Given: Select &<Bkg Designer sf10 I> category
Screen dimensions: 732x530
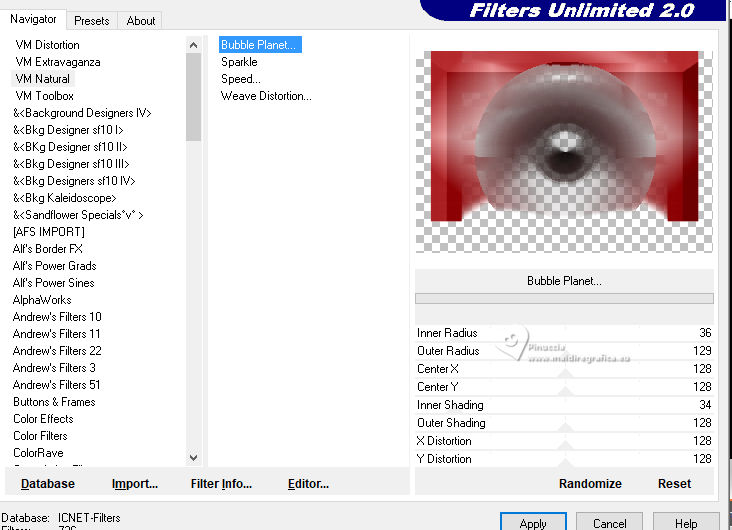Looking at the screenshot, I should [68, 130].
